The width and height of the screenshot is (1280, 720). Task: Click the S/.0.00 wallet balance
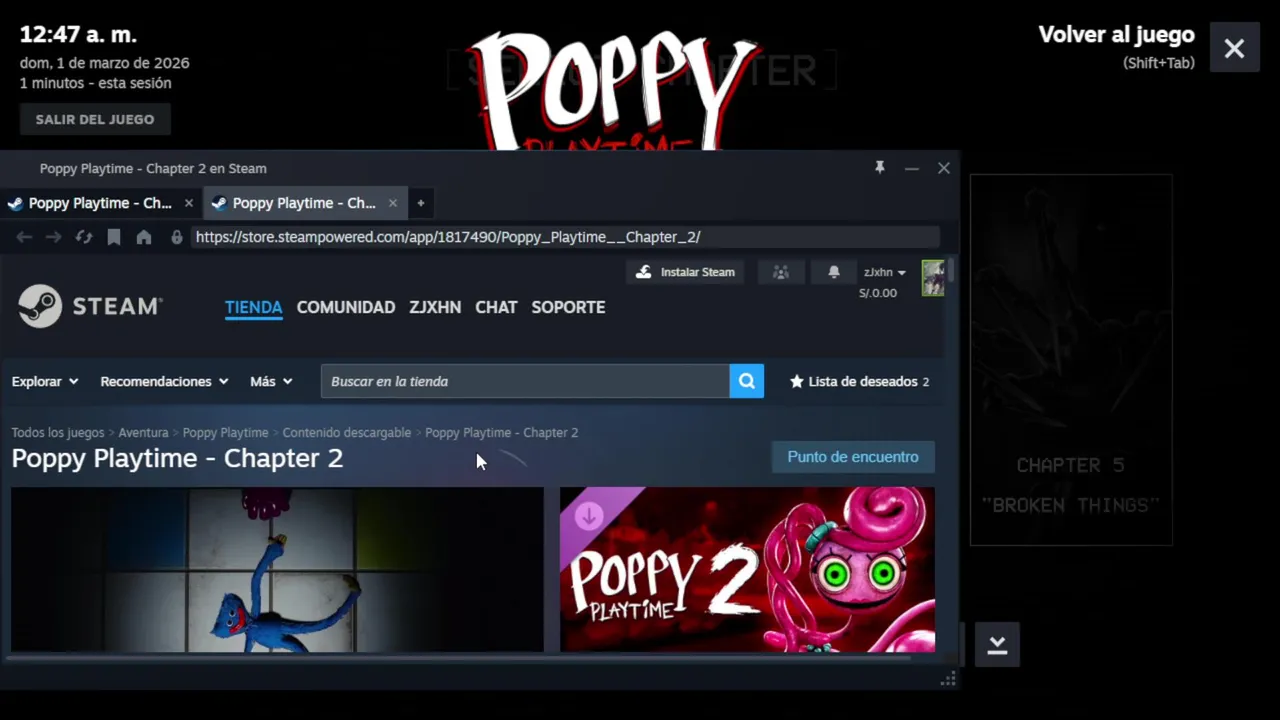[878, 293]
